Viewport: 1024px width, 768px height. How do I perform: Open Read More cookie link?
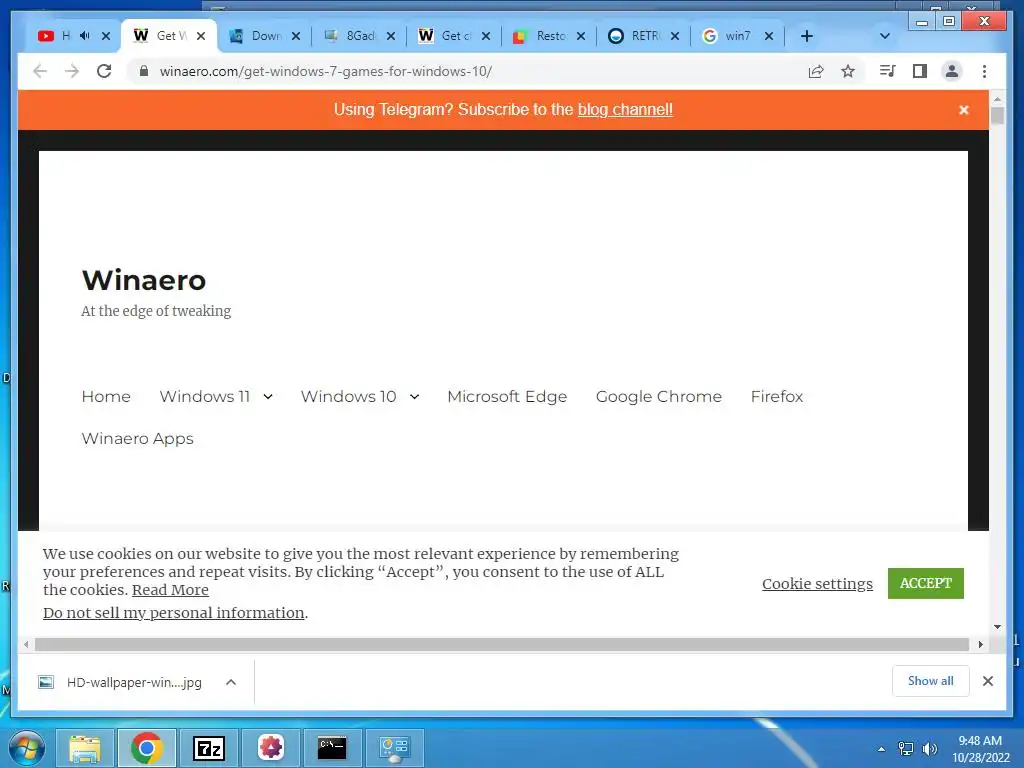170,590
